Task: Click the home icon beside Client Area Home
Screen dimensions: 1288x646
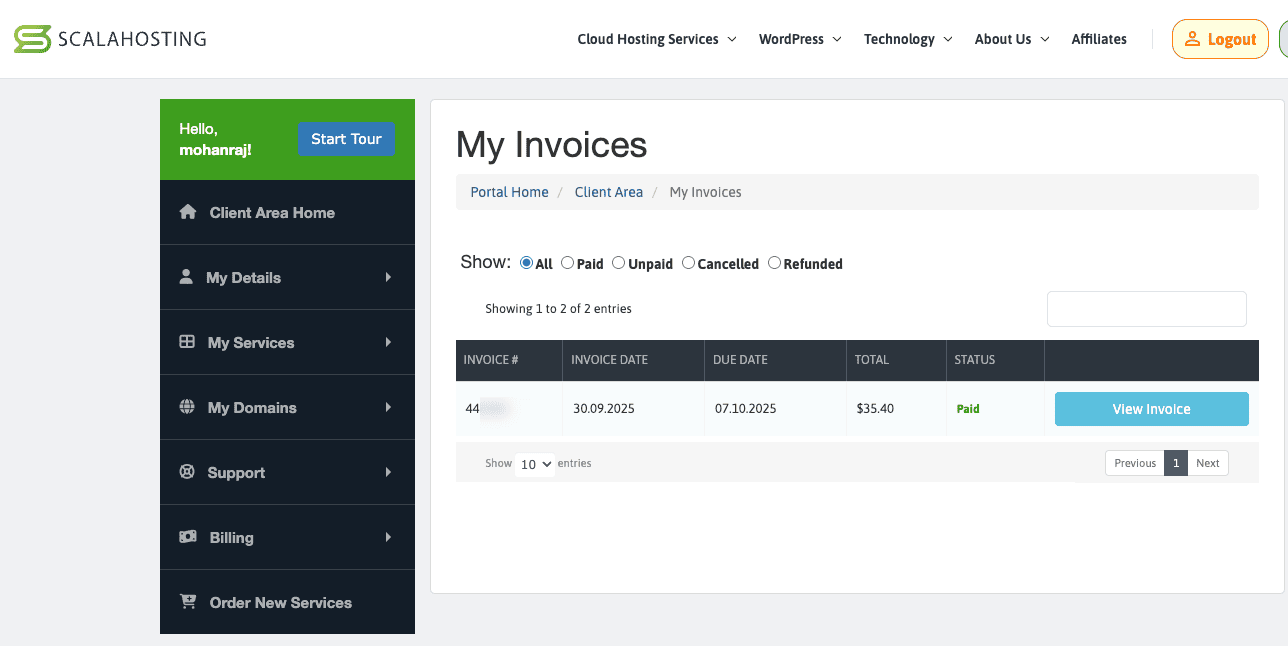Action: (x=187, y=212)
